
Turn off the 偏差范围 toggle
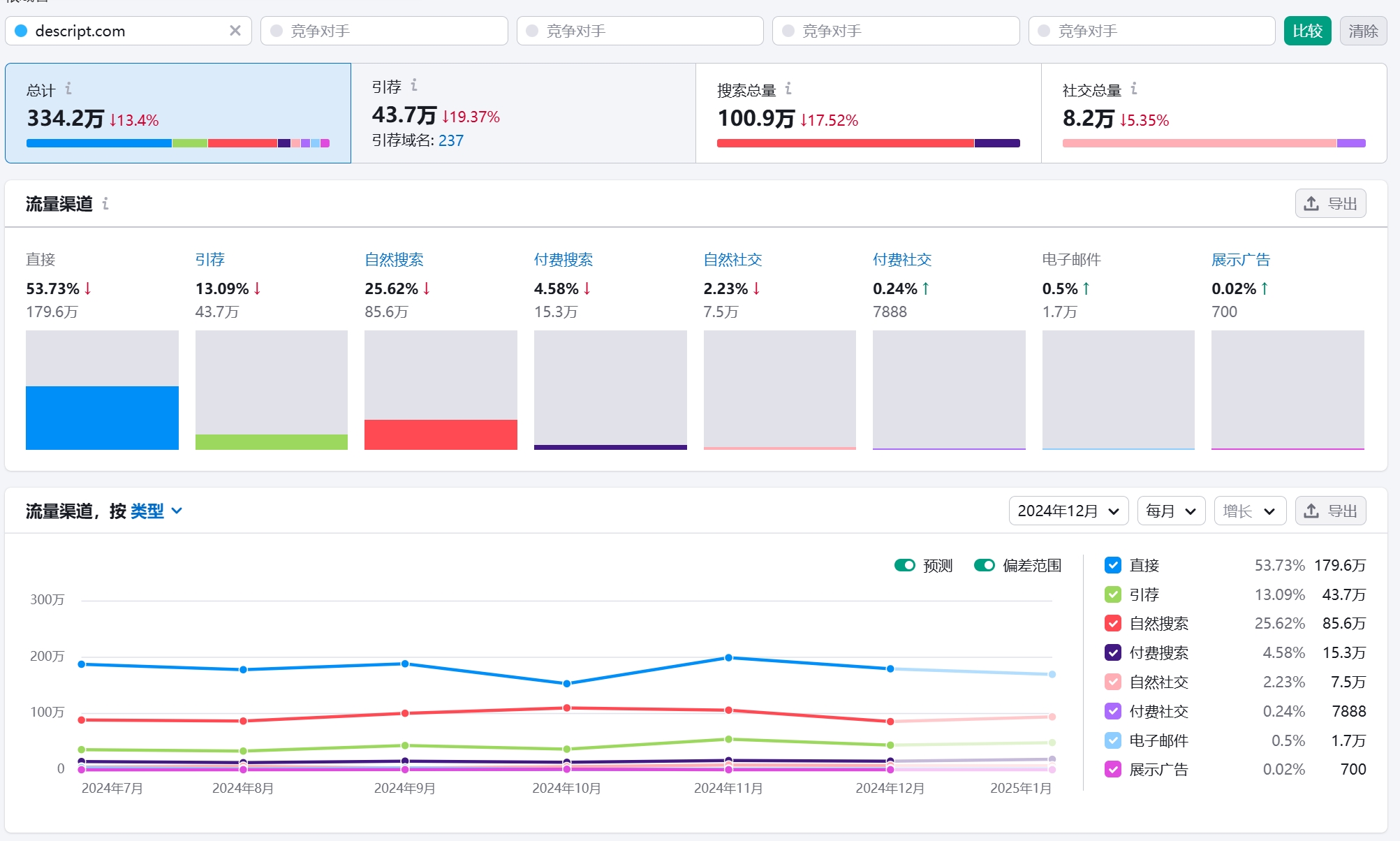point(985,565)
